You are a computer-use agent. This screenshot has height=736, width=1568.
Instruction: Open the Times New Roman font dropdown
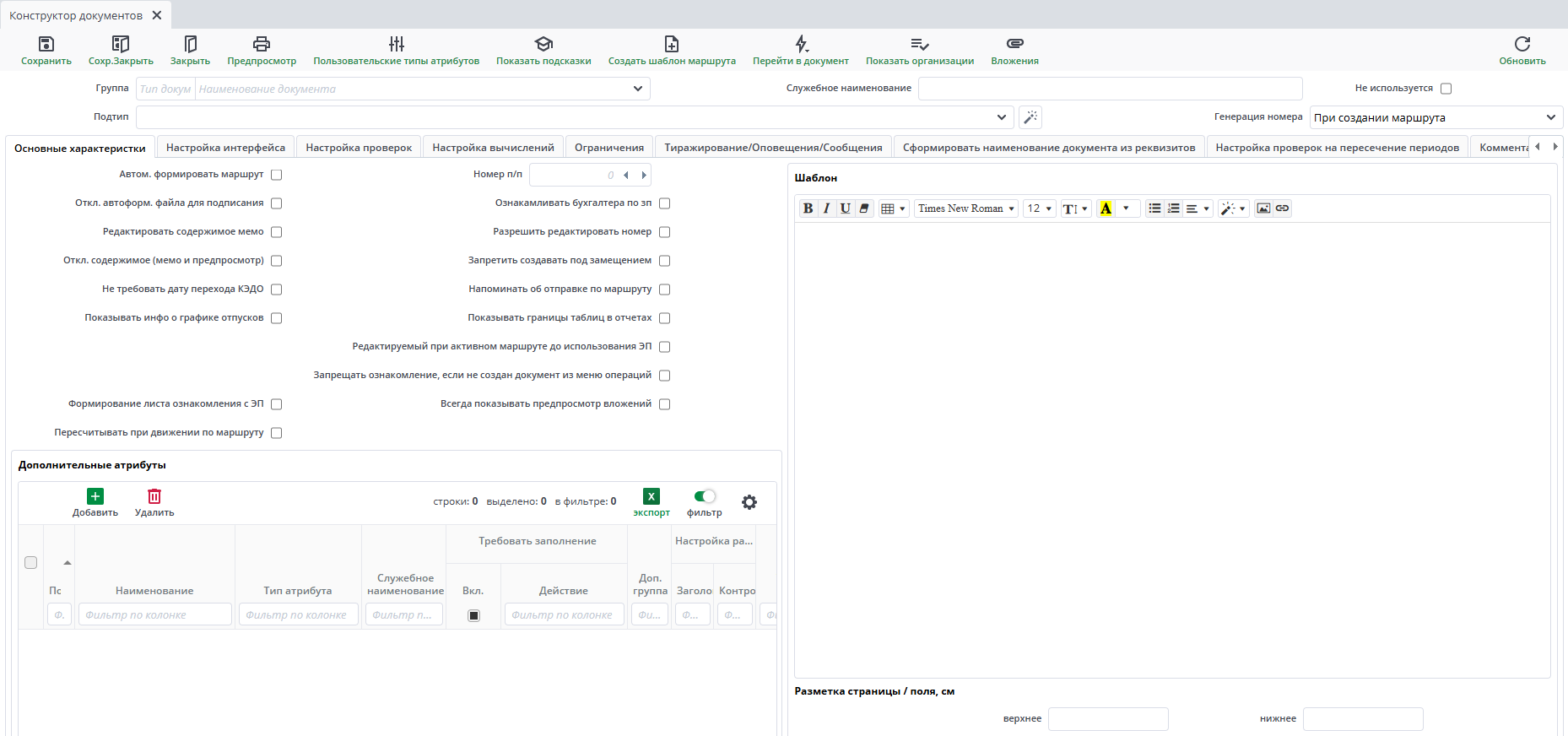tap(965, 208)
